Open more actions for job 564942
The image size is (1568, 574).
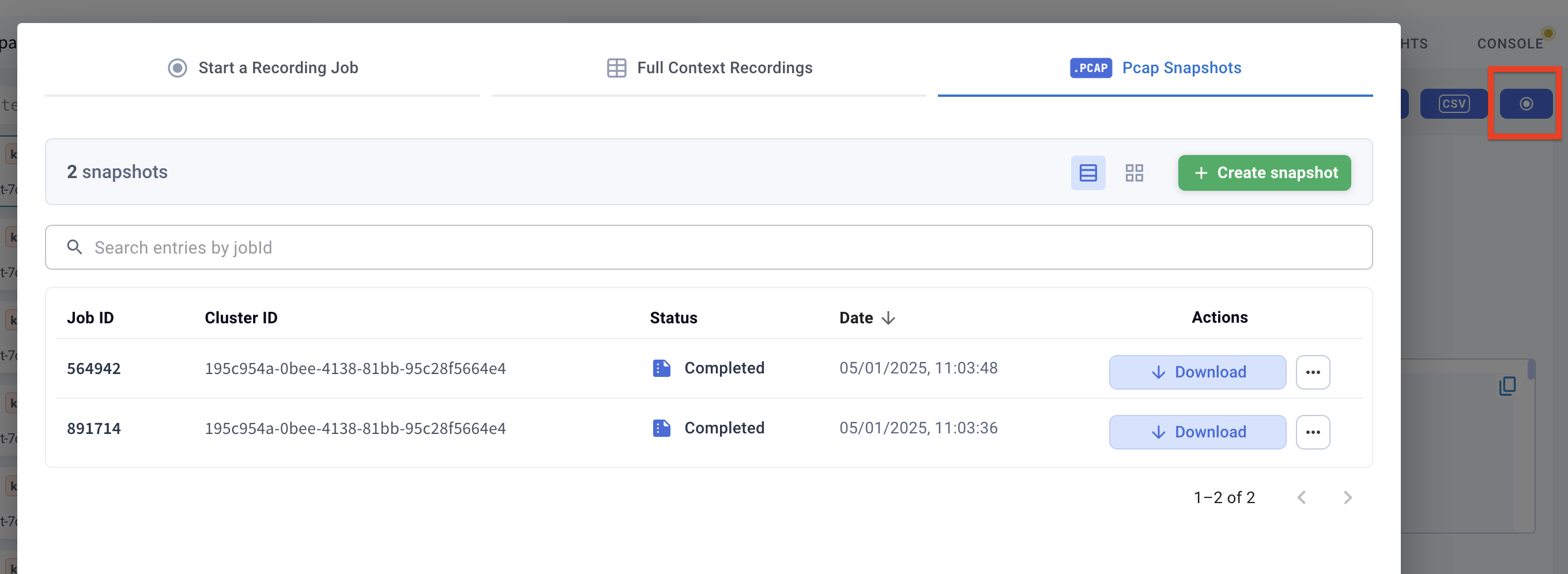(1313, 372)
